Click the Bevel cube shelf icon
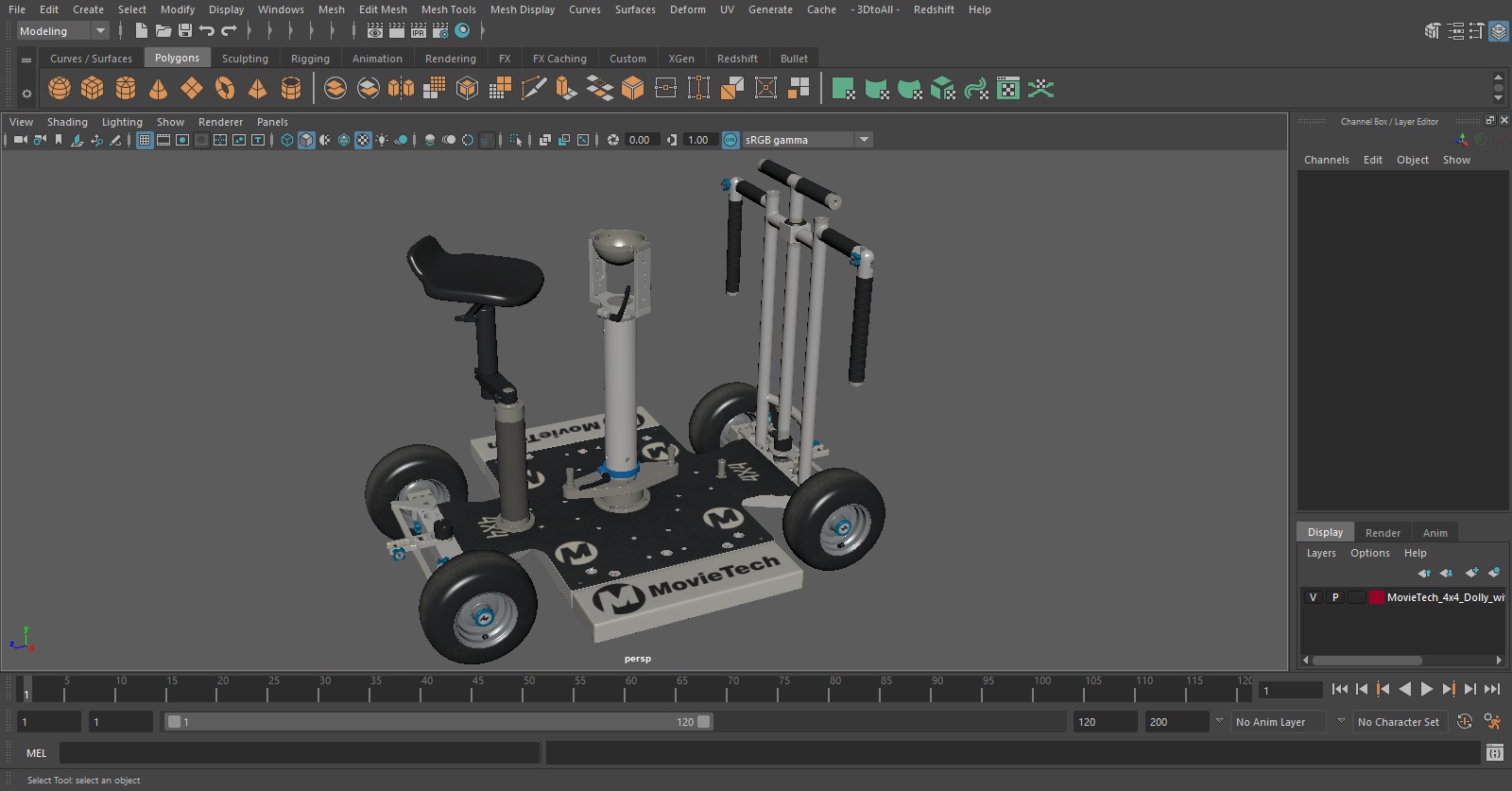Viewport: 1512px width, 791px height. pos(632,89)
